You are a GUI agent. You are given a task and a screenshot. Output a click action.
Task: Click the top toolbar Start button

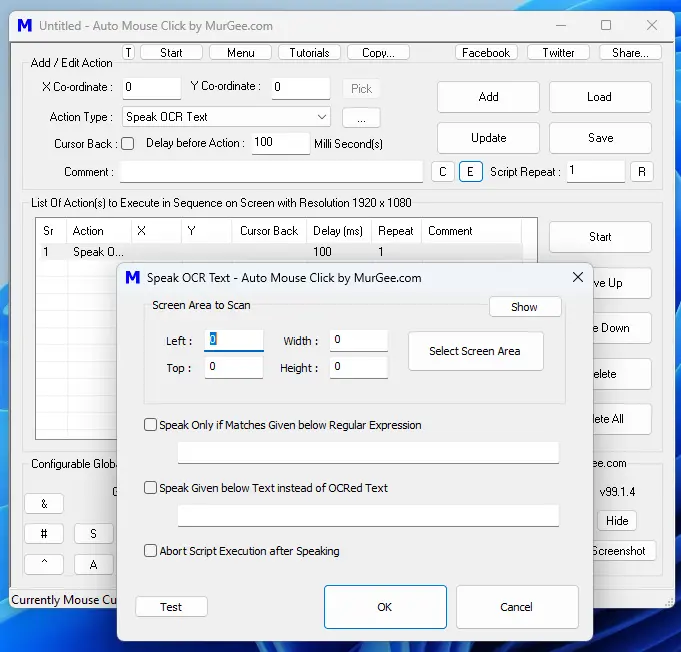(171, 53)
